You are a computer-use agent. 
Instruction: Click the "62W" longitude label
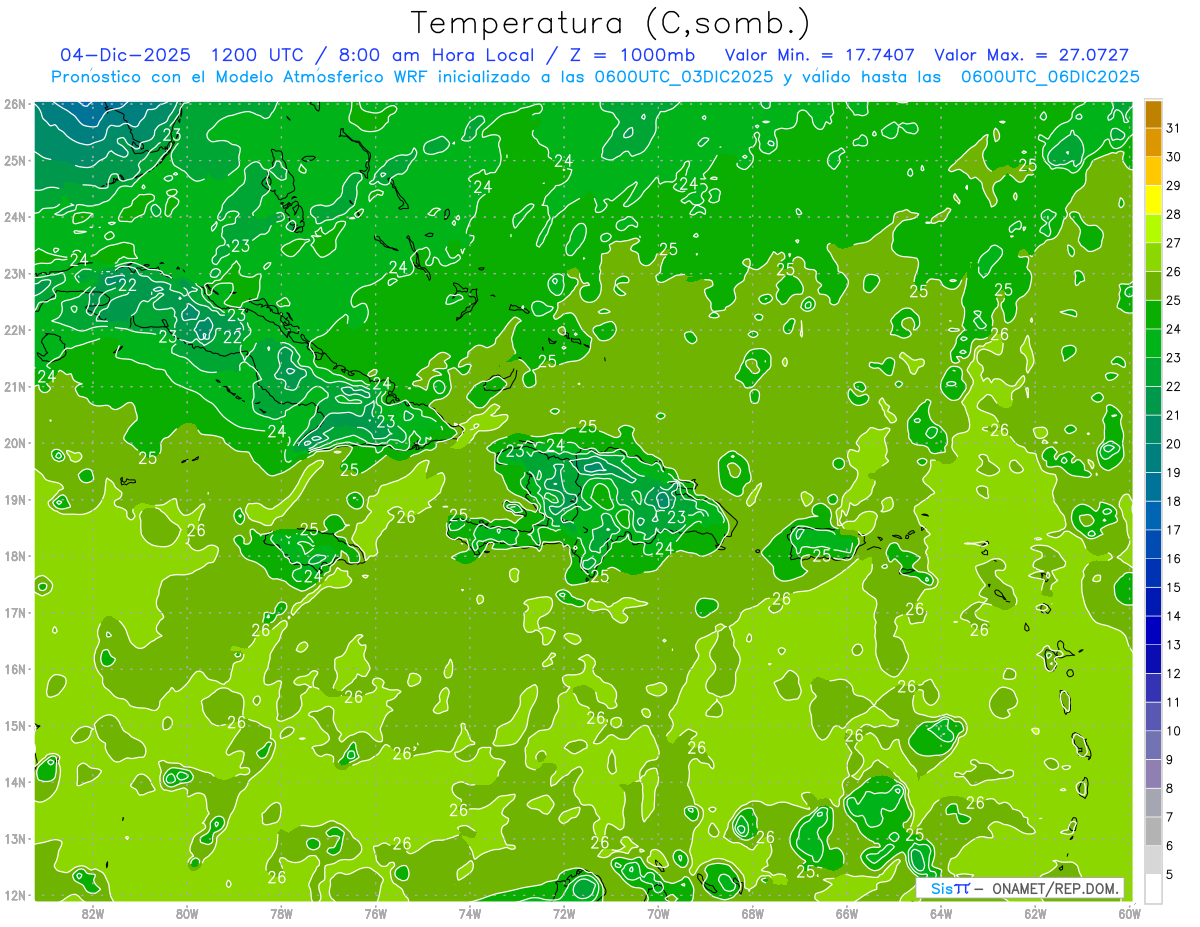coord(1036,912)
